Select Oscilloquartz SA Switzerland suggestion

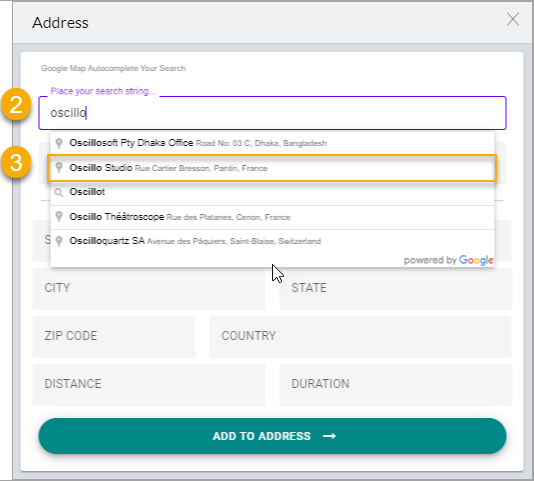coord(272,241)
